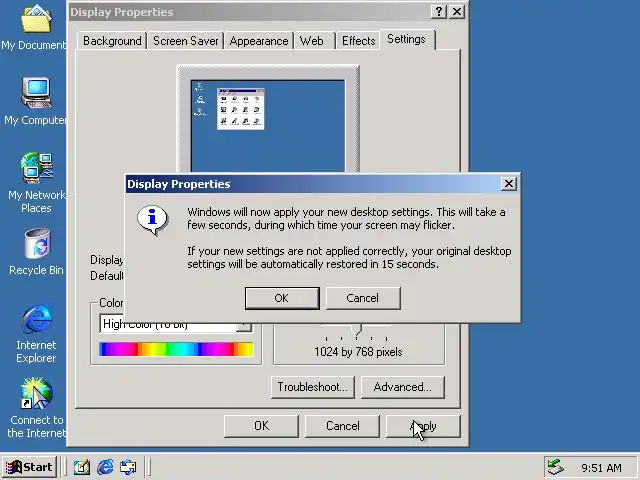
Task: Switch to the Effects tab
Action: pos(358,41)
